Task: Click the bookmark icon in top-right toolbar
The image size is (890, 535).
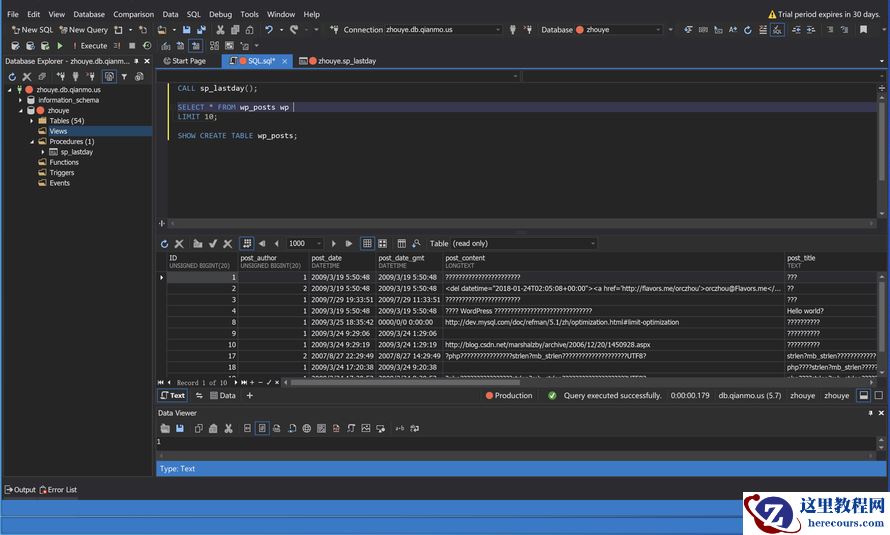Action: click(x=863, y=30)
